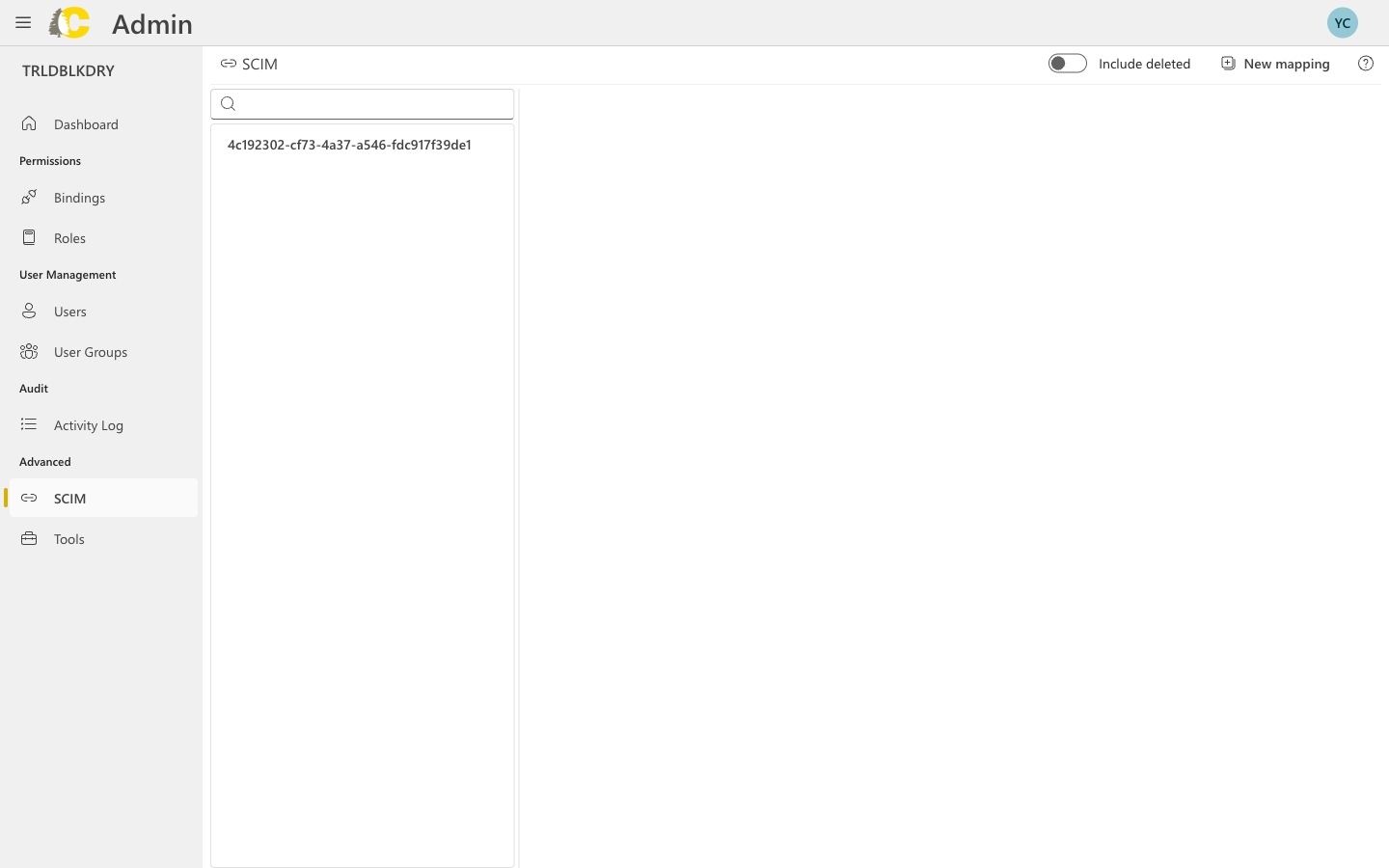Open the Dashboard home icon

(29, 123)
